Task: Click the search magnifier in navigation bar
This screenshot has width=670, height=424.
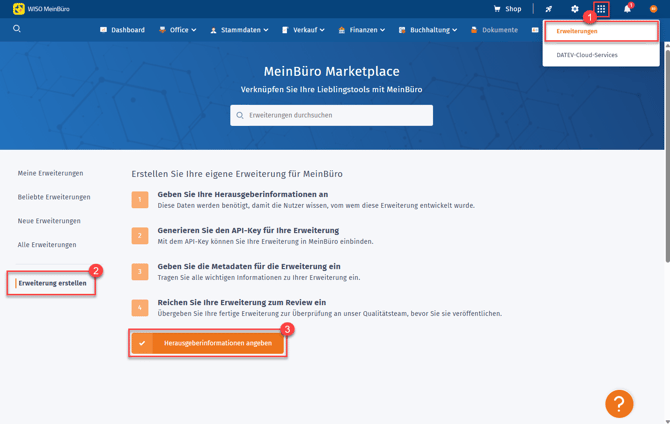Action: tap(17, 29)
